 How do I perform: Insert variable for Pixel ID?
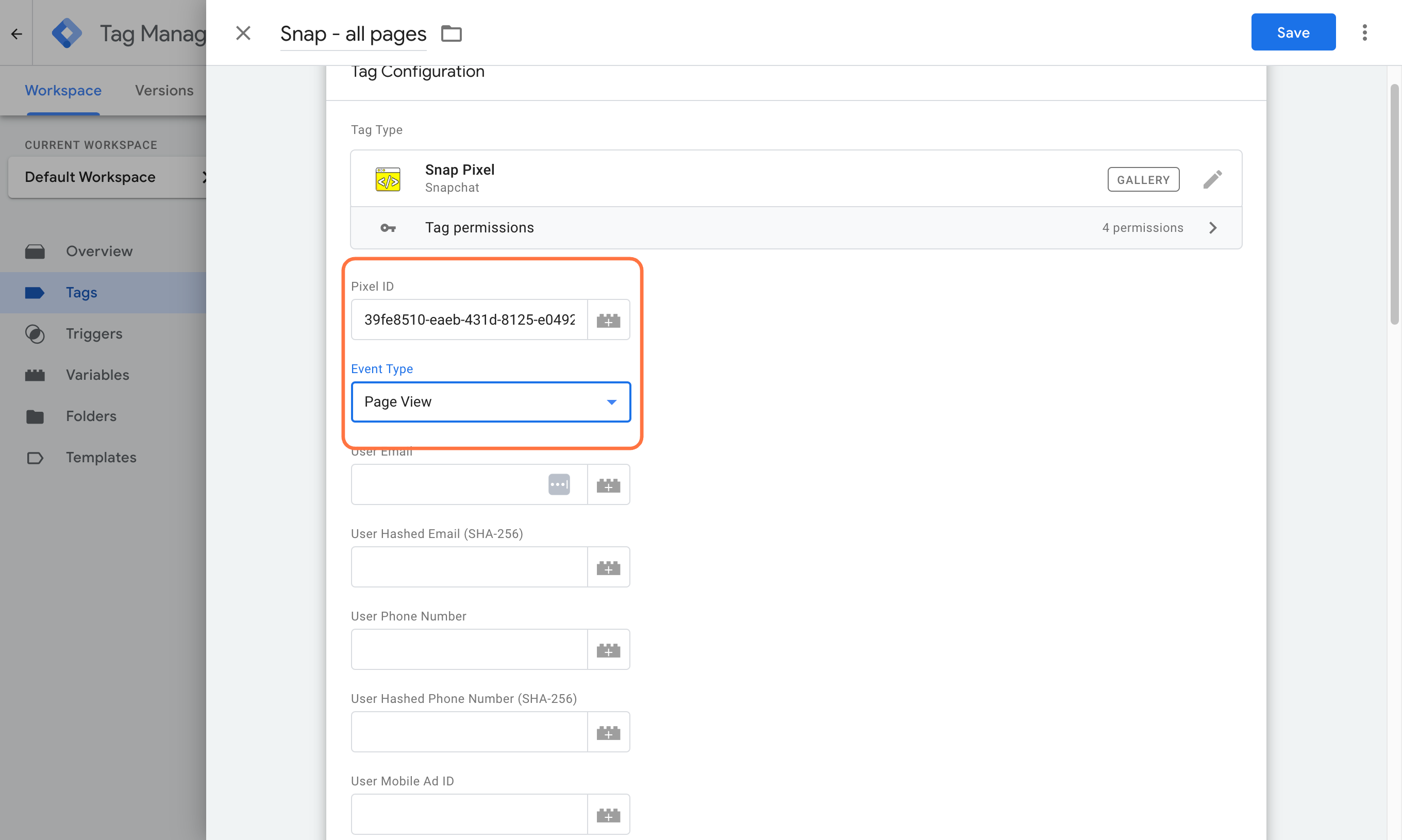pyautogui.click(x=608, y=320)
